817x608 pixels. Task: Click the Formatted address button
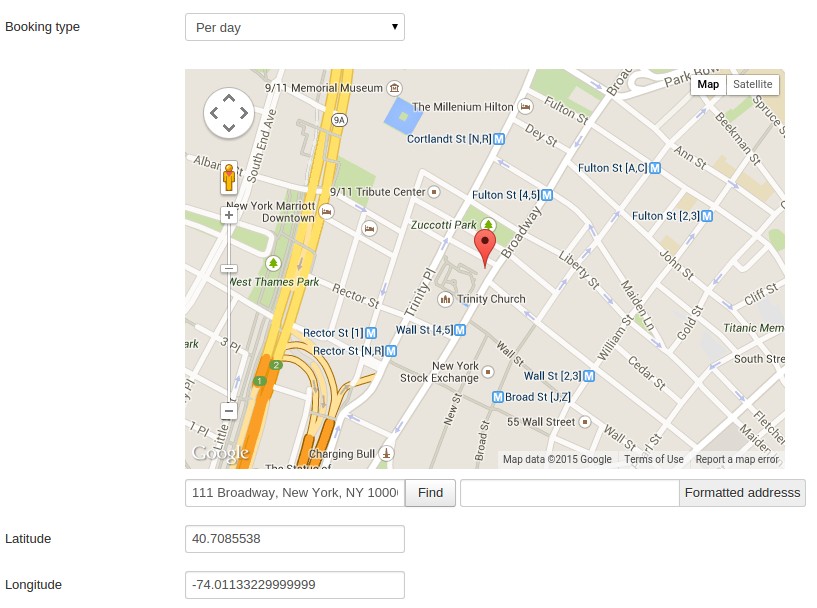click(742, 493)
